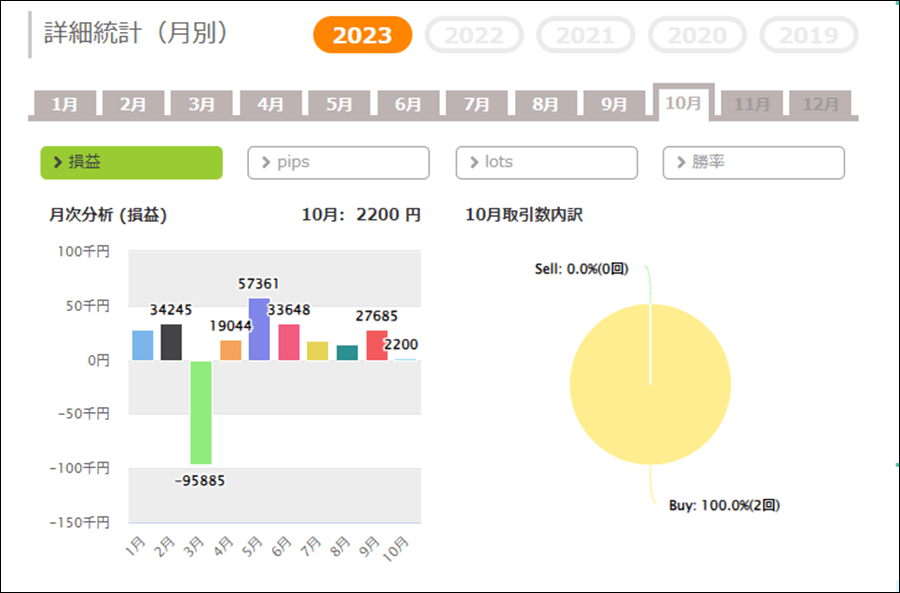Viewport: 900px width, 593px height.
Task: Open the 9月 month tab
Action: [x=614, y=104]
